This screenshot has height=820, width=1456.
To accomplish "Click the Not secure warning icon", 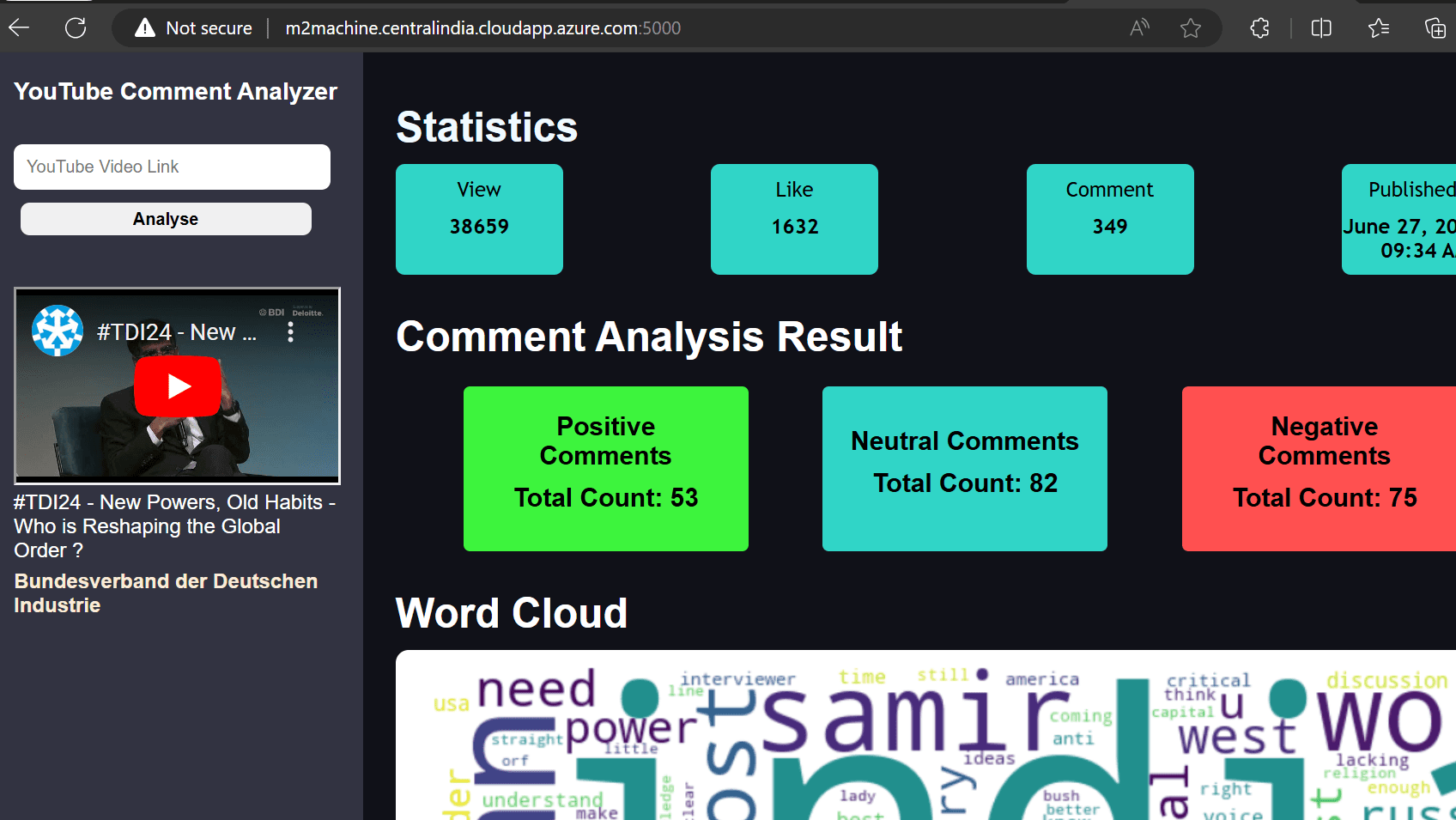I will (x=145, y=28).
